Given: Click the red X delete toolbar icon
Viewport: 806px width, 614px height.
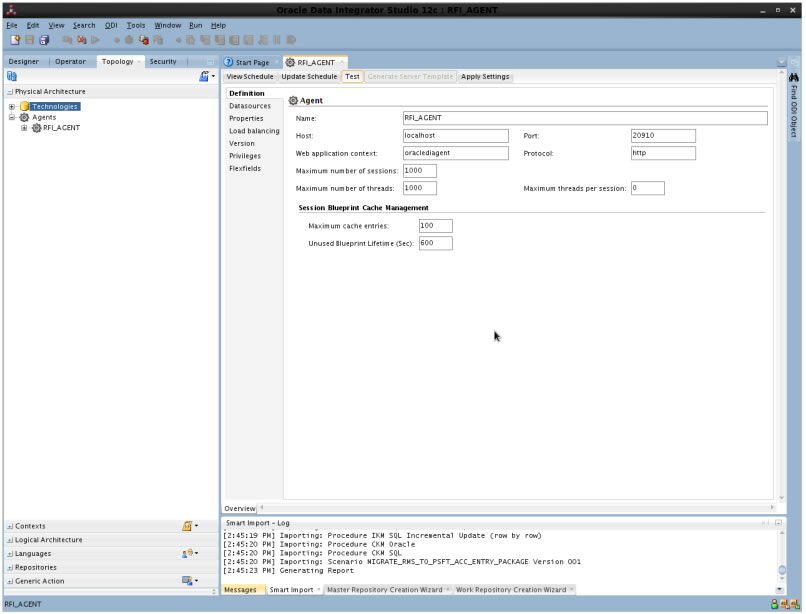Looking at the screenshot, I should (x=81, y=40).
